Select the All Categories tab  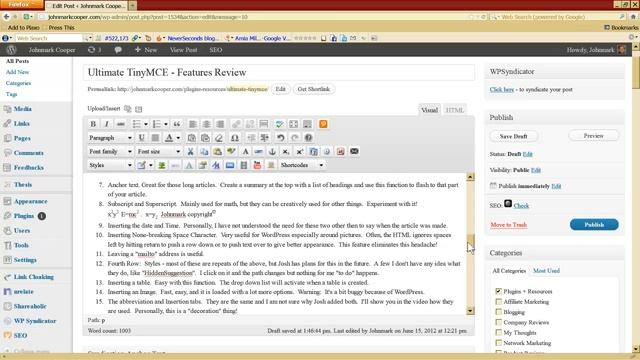tap(509, 271)
